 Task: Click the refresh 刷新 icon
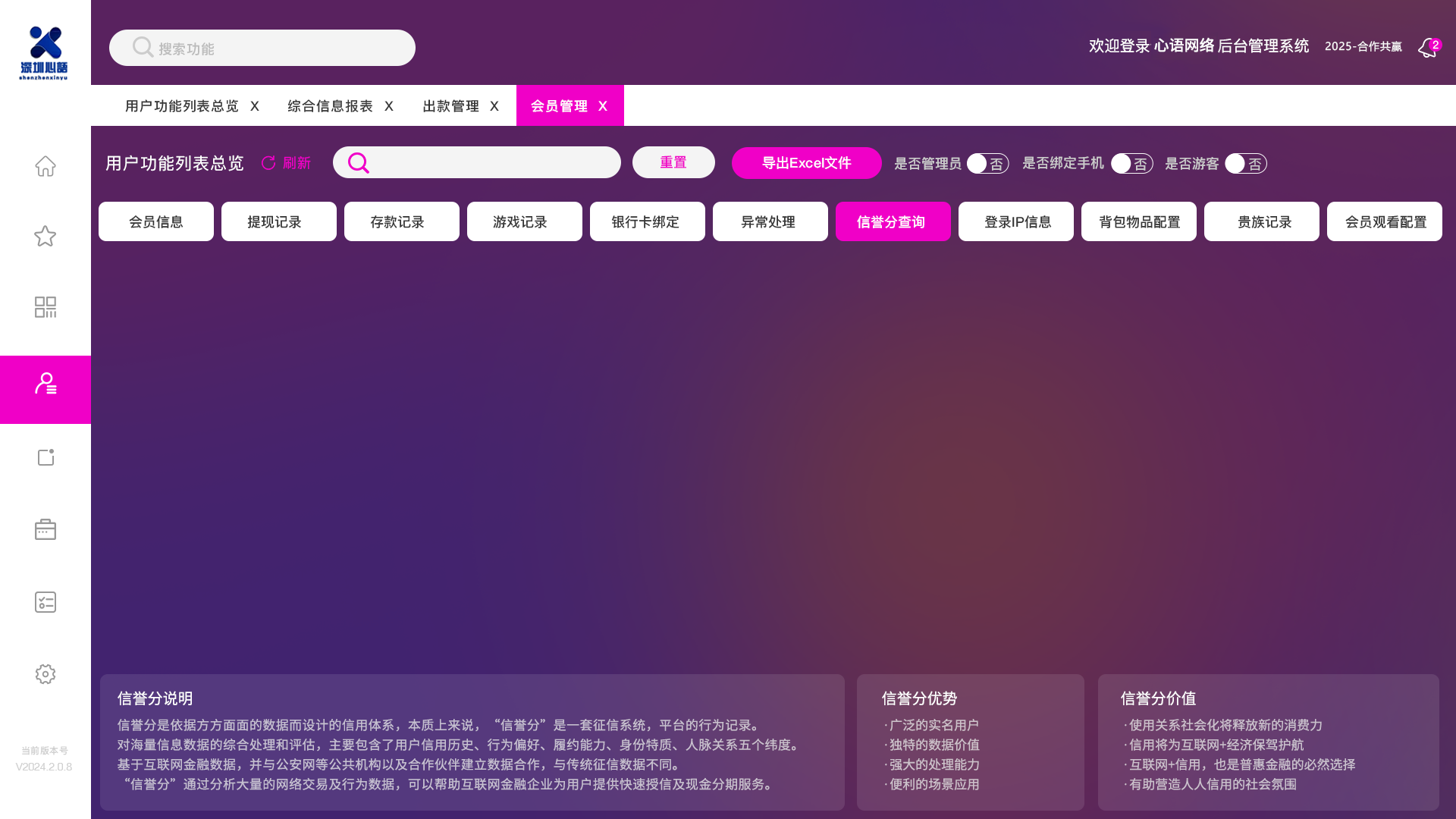click(x=268, y=163)
